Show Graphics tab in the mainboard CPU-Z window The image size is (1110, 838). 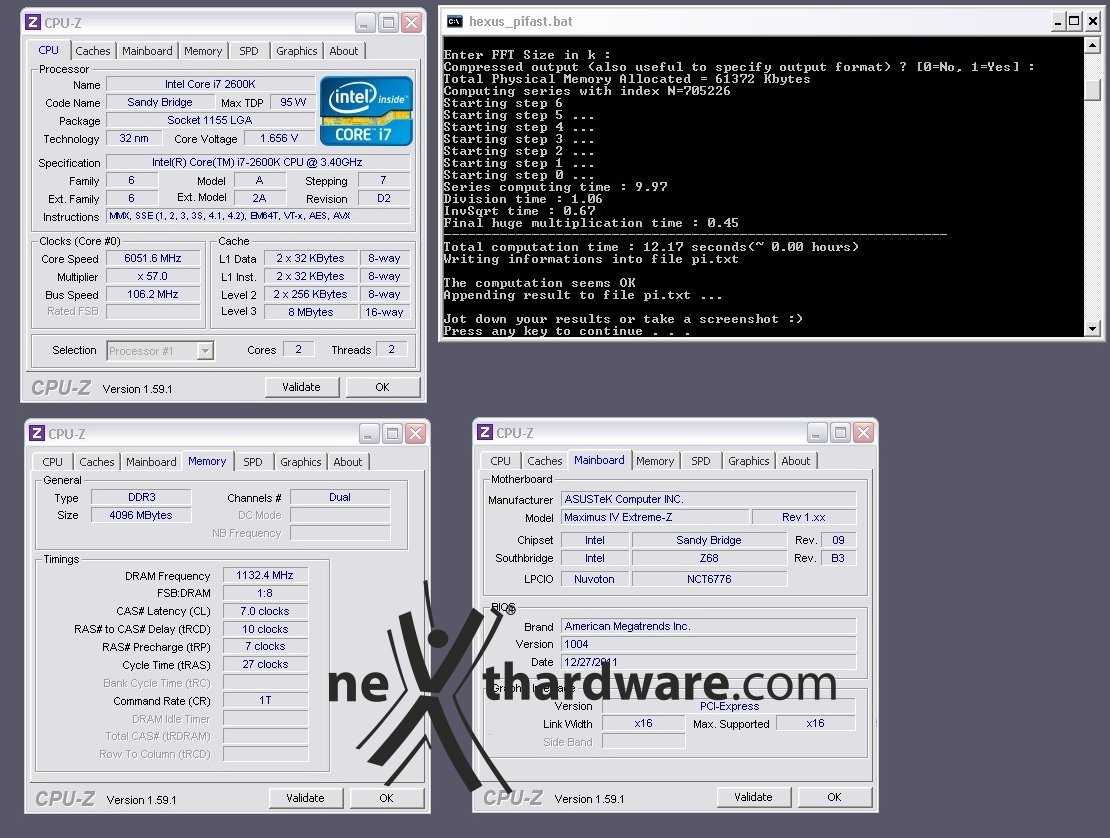[x=749, y=461]
